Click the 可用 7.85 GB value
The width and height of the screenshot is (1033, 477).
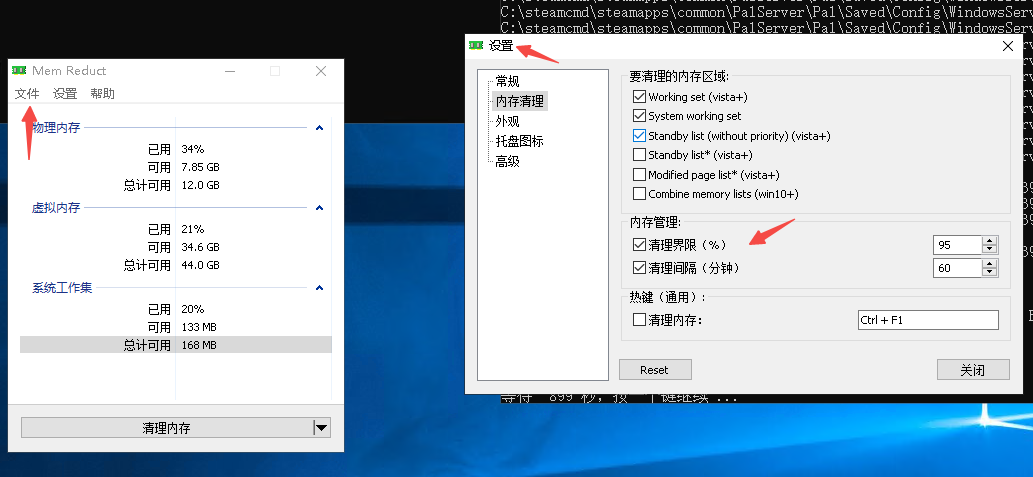[x=200, y=167]
